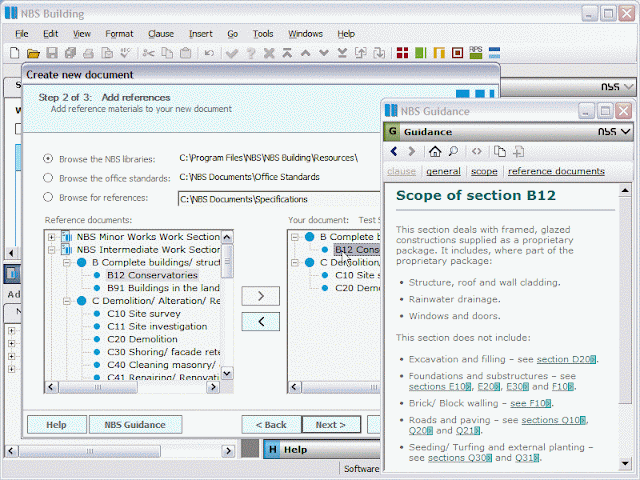Click the Save disk icon

52,53
